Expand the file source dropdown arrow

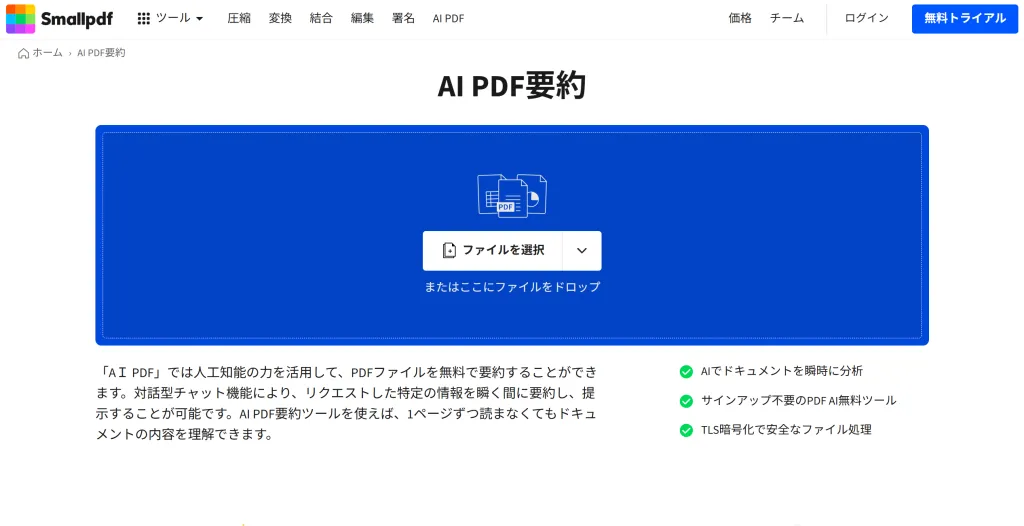click(x=582, y=250)
